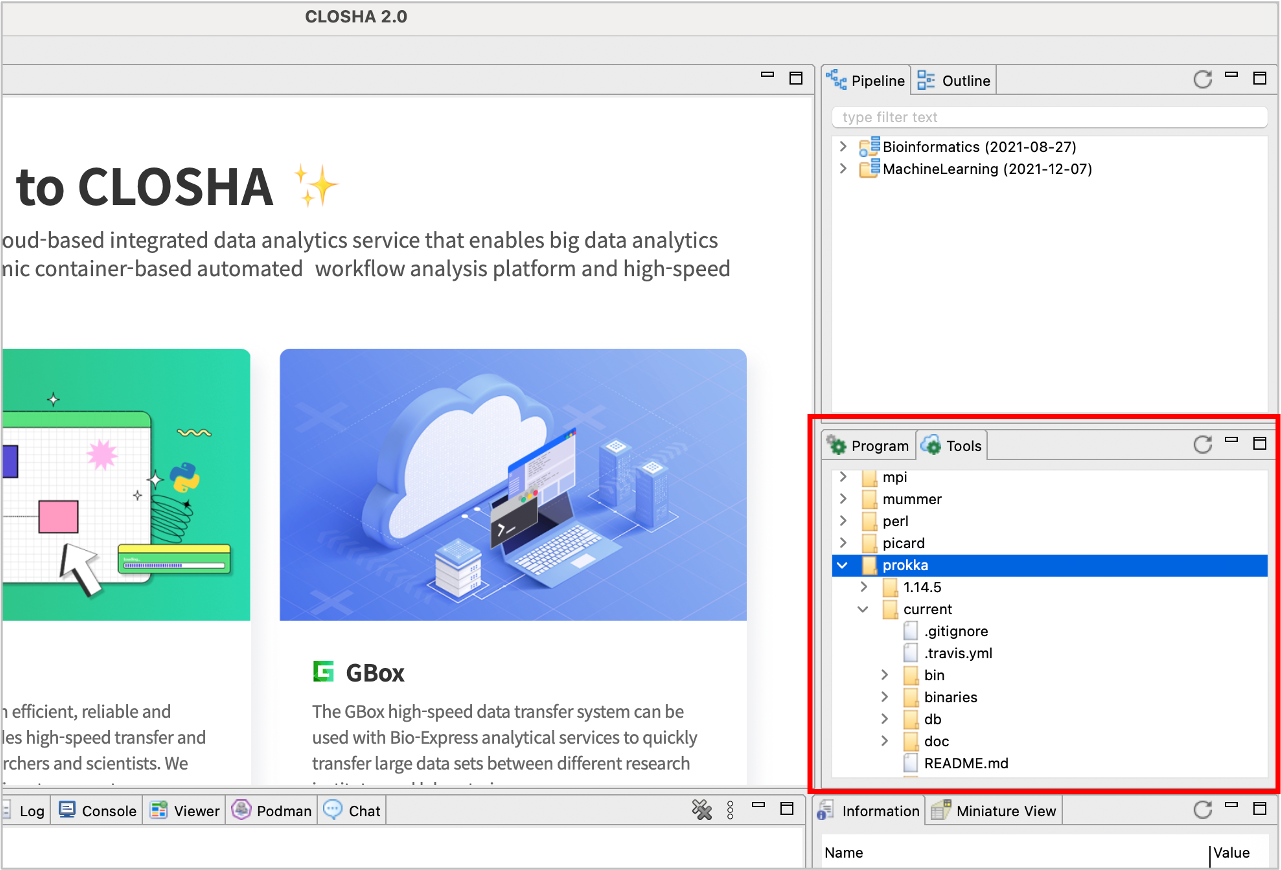Viewport: 1281px width, 870px height.
Task: Expand the doc folder
Action: (x=884, y=741)
